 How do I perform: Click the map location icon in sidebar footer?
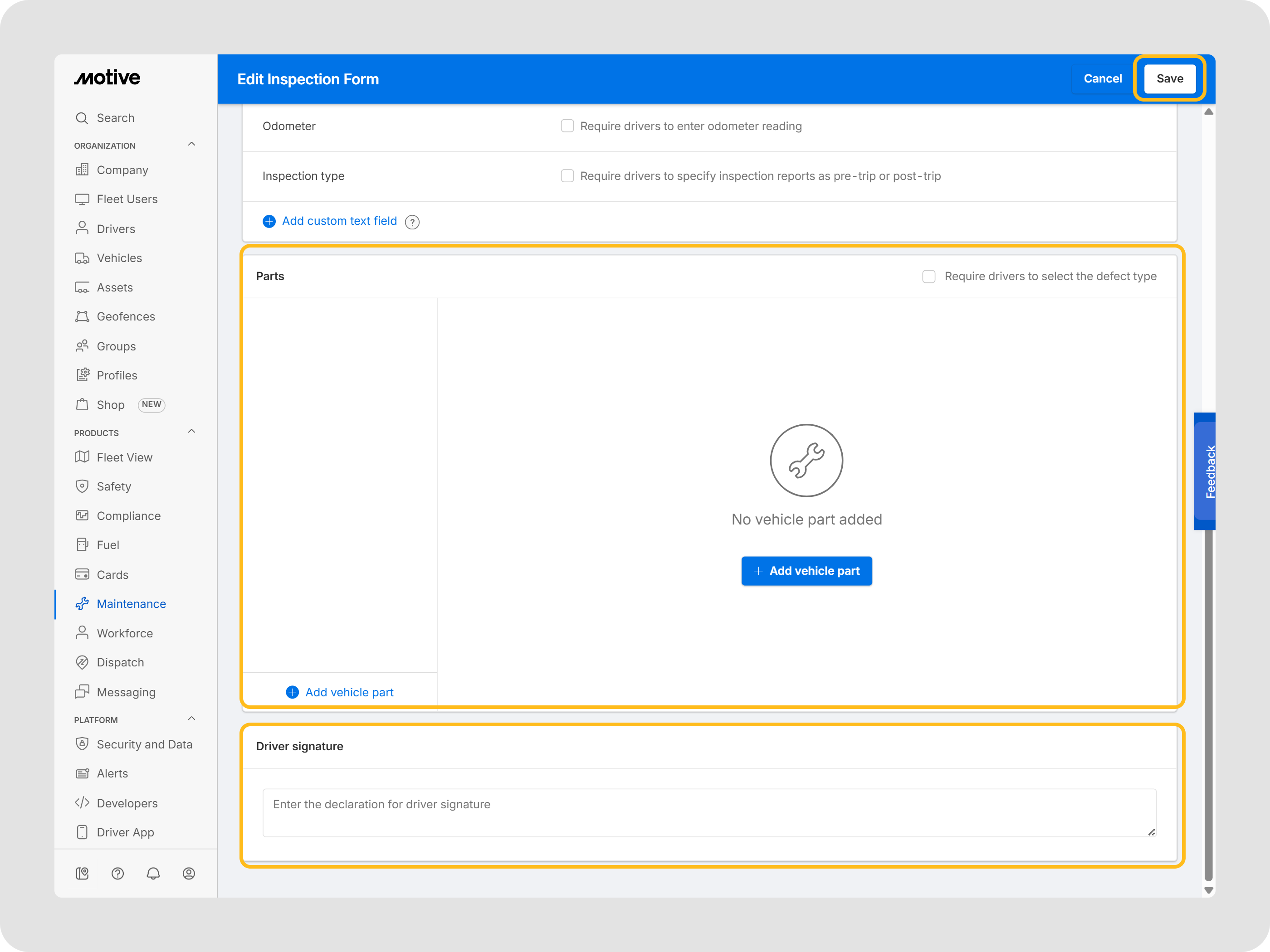click(x=82, y=874)
